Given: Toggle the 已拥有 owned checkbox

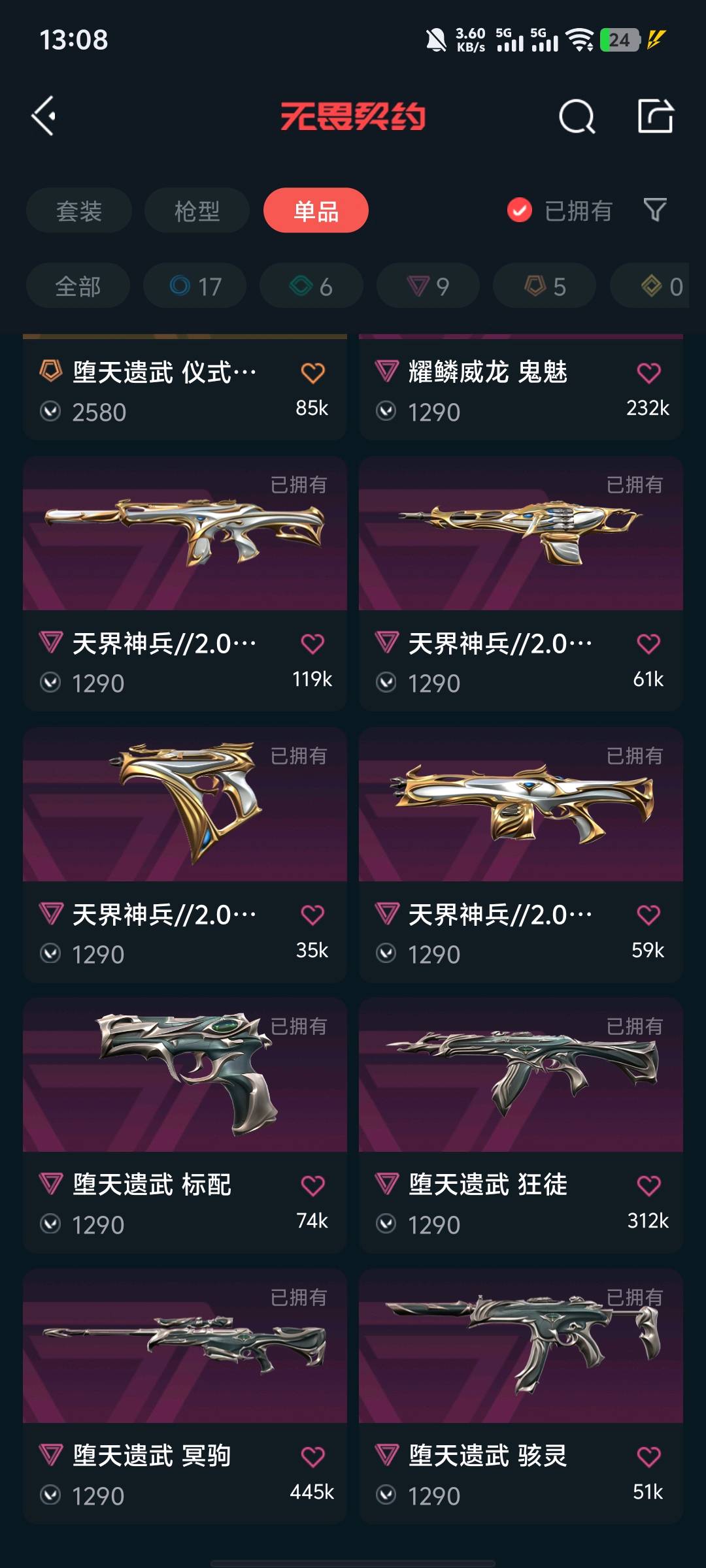Looking at the screenshot, I should tap(520, 210).
